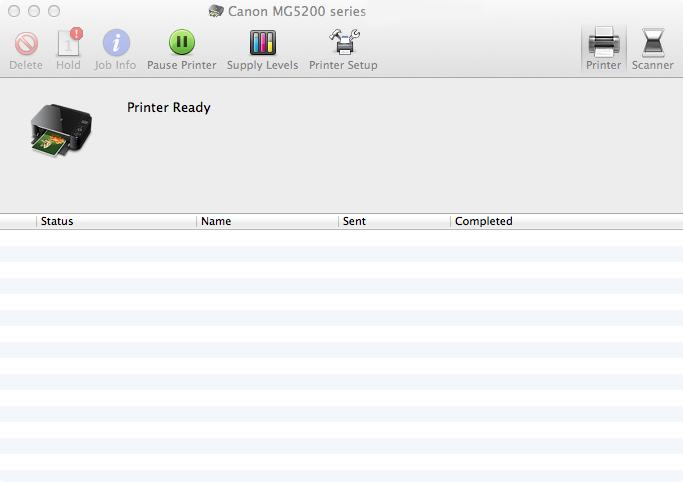
Task: Click the Printer Ready status text
Action: [x=169, y=108]
